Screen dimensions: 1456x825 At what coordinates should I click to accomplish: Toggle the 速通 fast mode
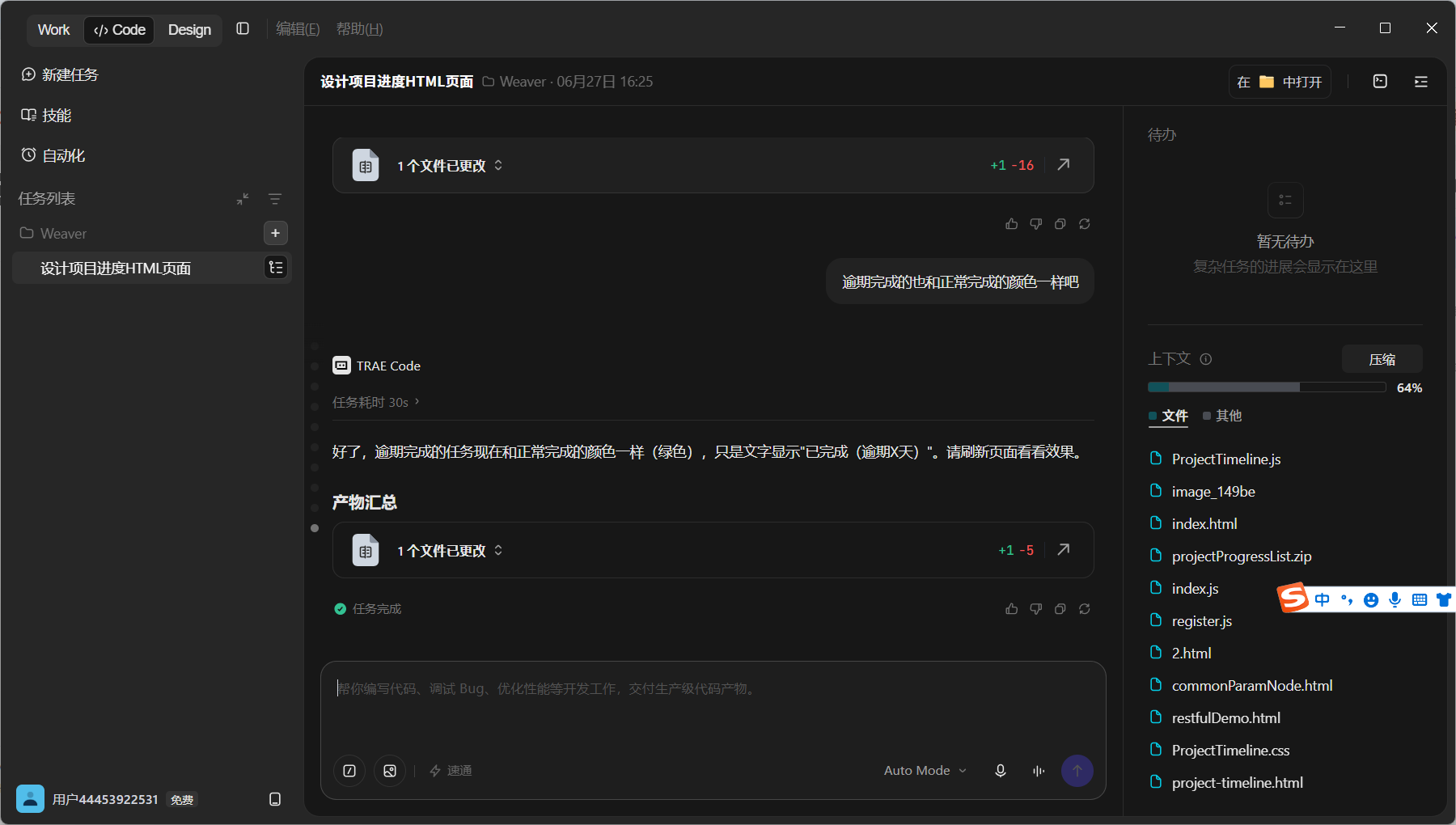451,771
